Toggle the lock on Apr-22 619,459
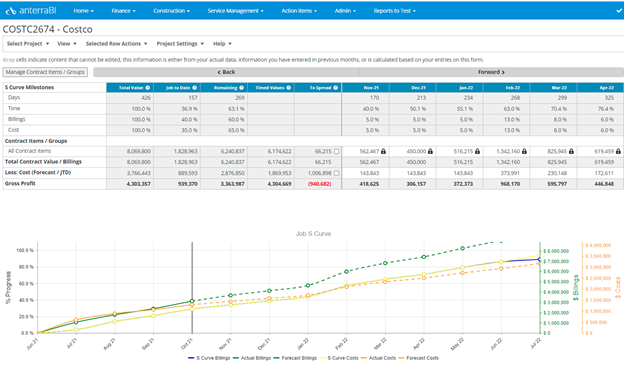The height and width of the screenshot is (365, 624). pyautogui.click(x=618, y=151)
